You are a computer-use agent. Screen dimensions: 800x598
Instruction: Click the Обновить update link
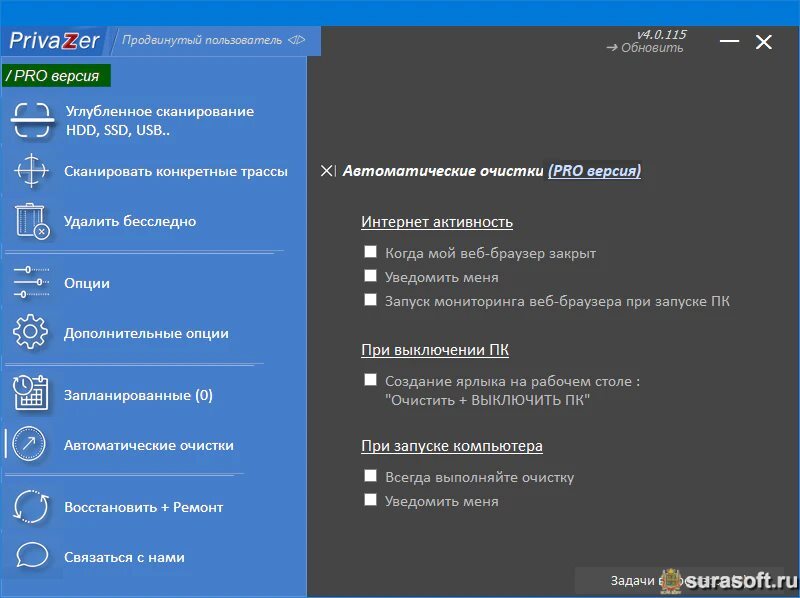tap(645, 47)
